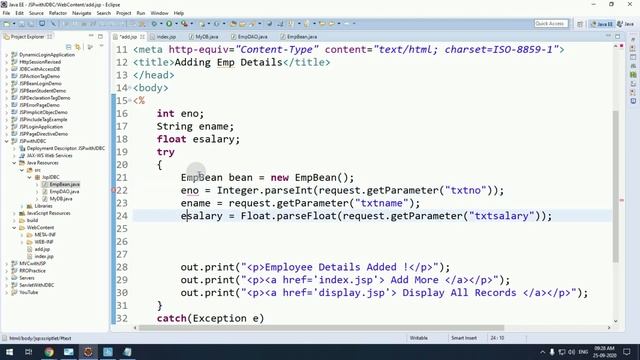The width and height of the screenshot is (640, 360).
Task: Maximize the editor area
Action: coord(618,36)
